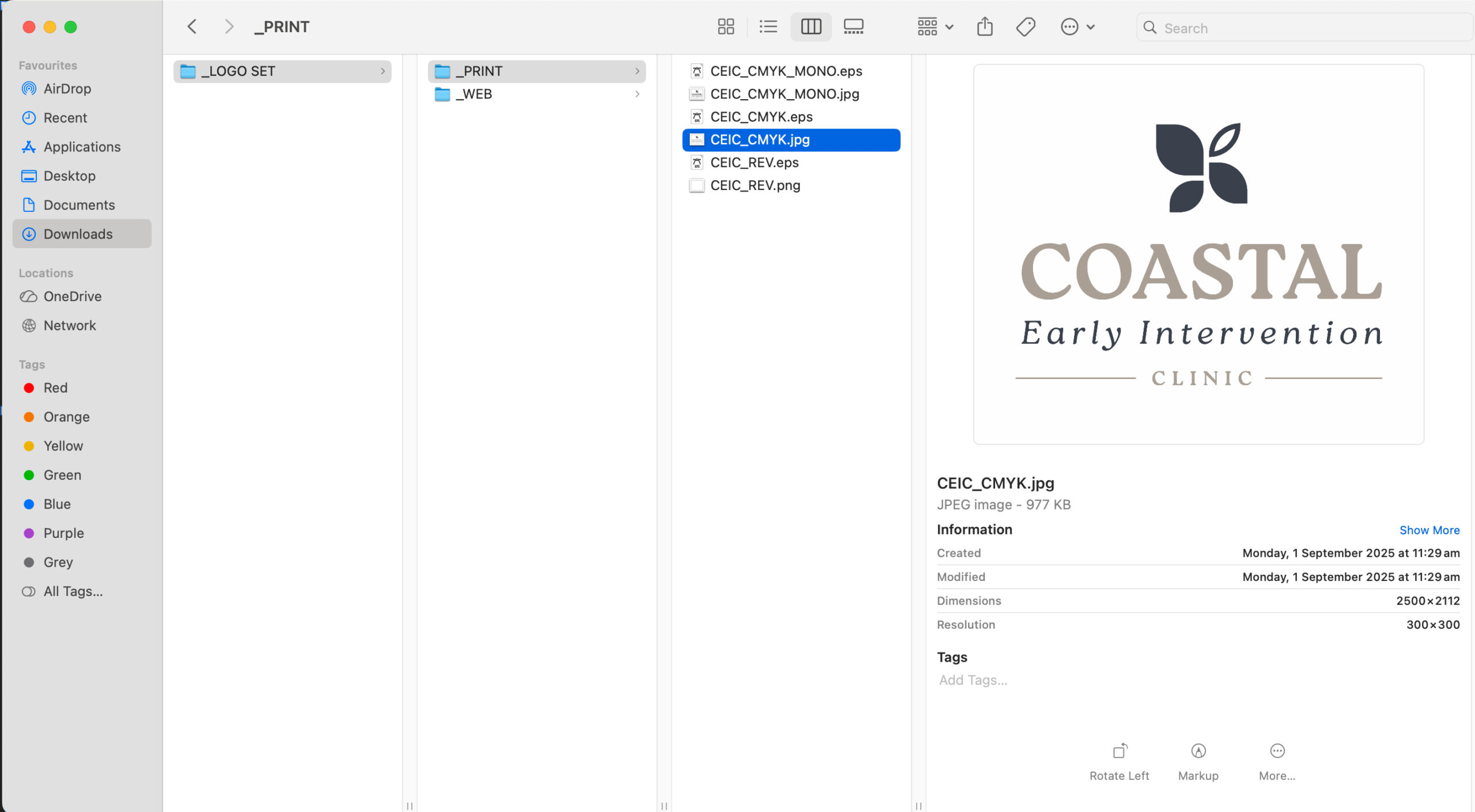
Task: Switch to list view
Action: [x=768, y=26]
